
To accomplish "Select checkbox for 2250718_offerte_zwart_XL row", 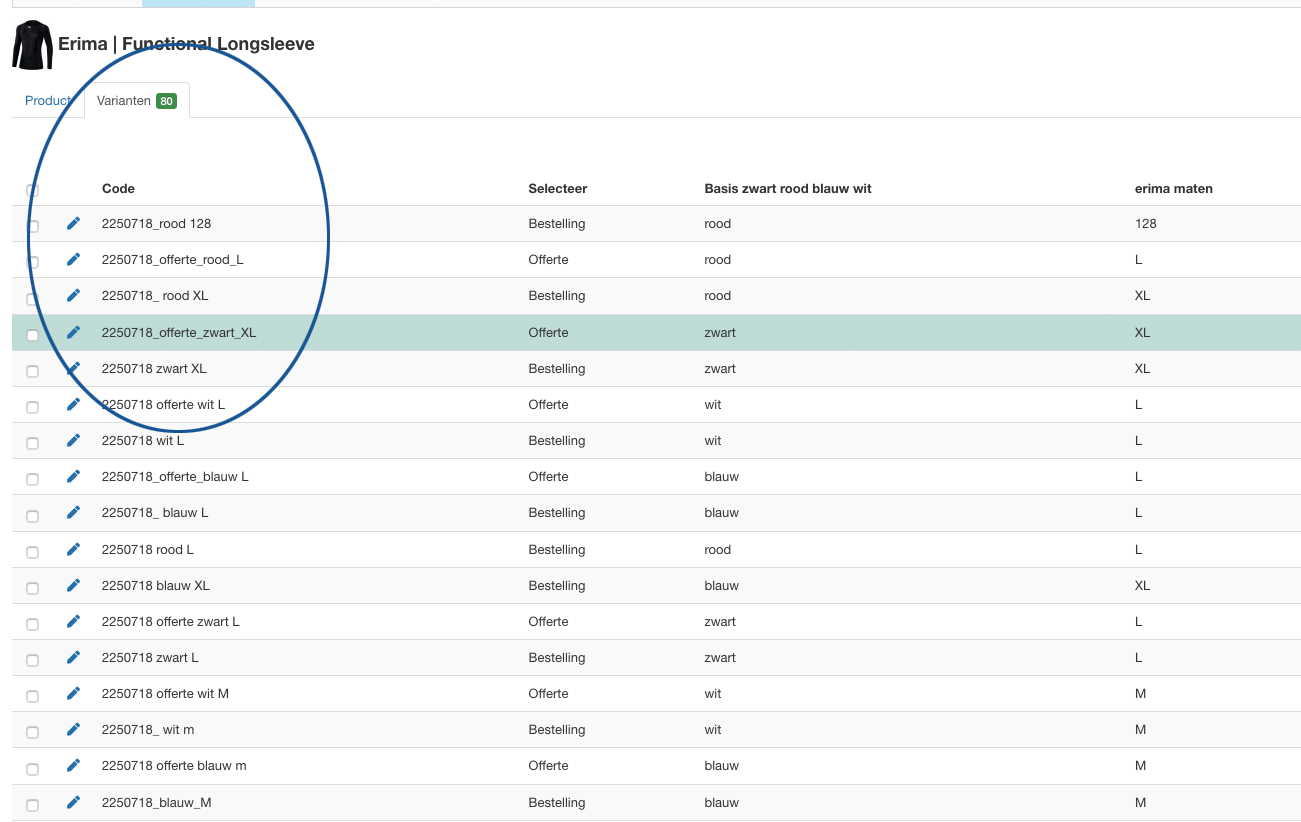I will [x=32, y=335].
